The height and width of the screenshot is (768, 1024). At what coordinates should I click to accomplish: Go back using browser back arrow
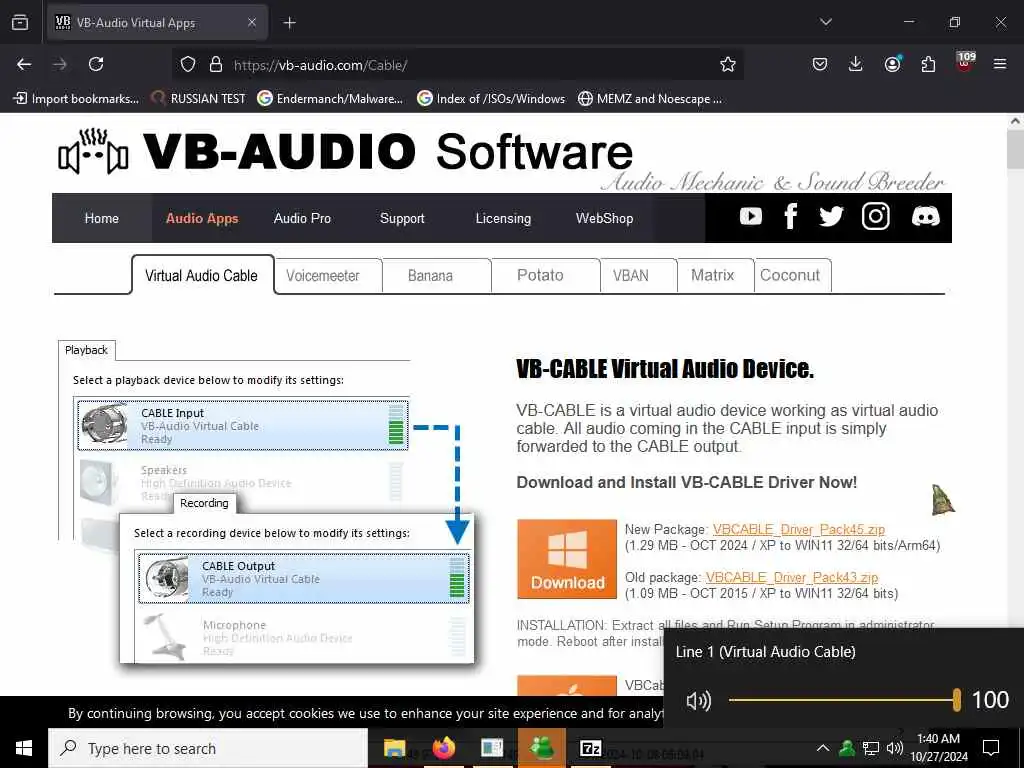tap(24, 64)
